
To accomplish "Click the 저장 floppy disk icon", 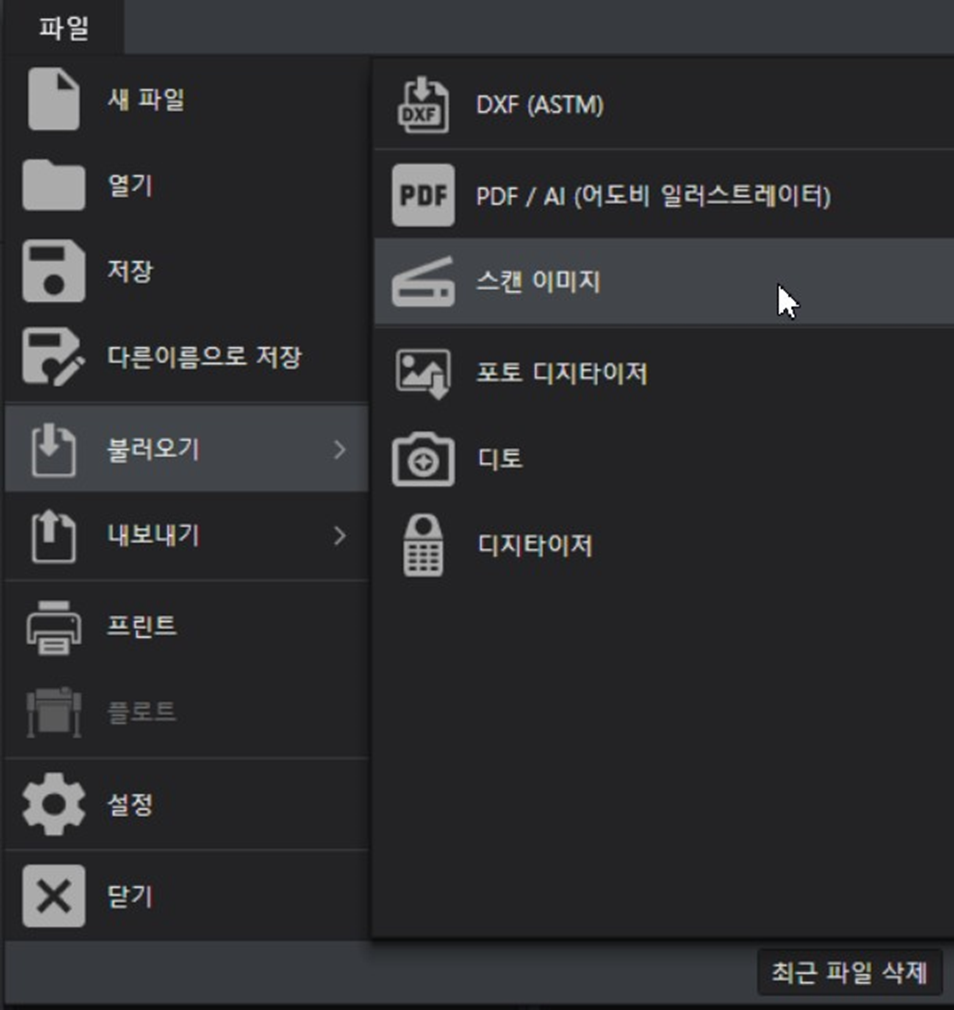I will [x=53, y=271].
